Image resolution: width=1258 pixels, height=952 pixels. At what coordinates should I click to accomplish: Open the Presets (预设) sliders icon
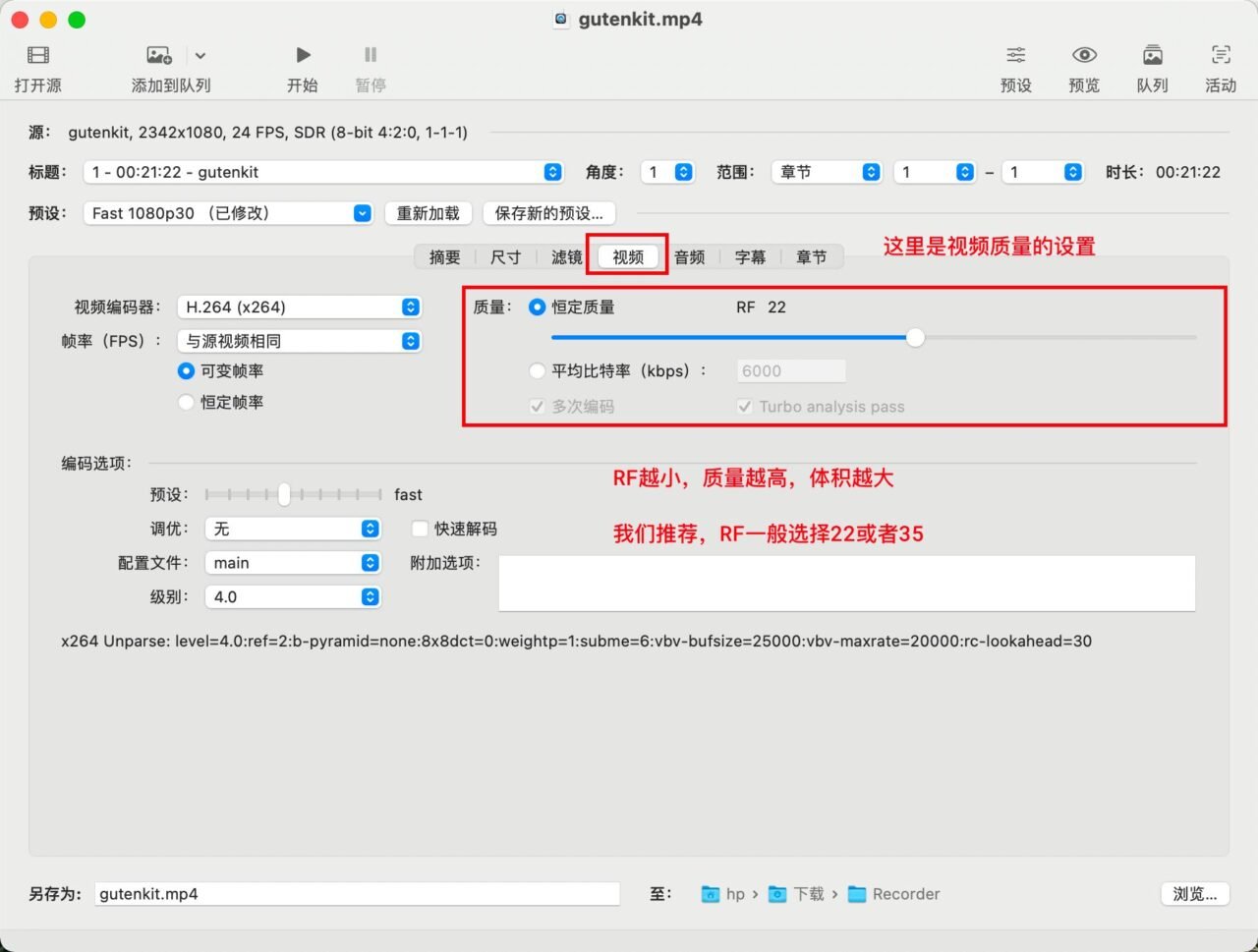pos(1015,56)
